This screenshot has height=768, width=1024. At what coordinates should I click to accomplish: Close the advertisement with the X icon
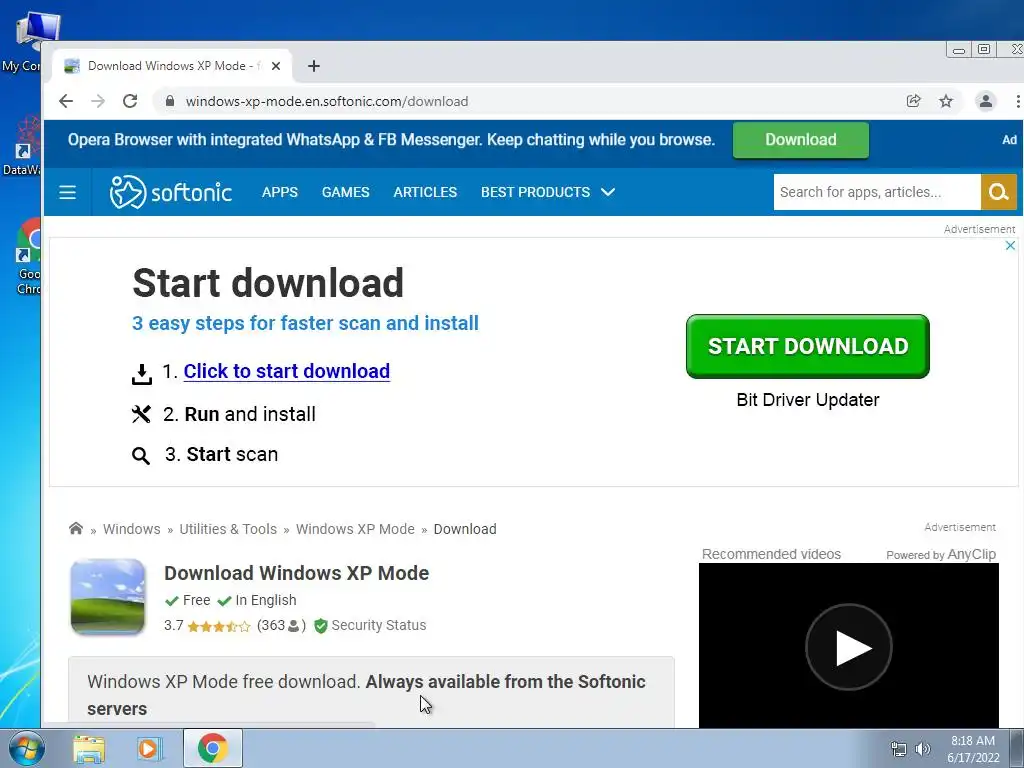pyautogui.click(x=1010, y=246)
